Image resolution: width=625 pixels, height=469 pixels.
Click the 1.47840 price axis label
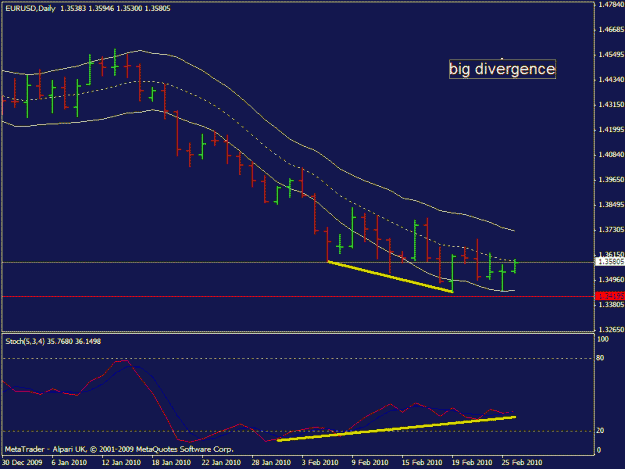(x=611, y=4)
